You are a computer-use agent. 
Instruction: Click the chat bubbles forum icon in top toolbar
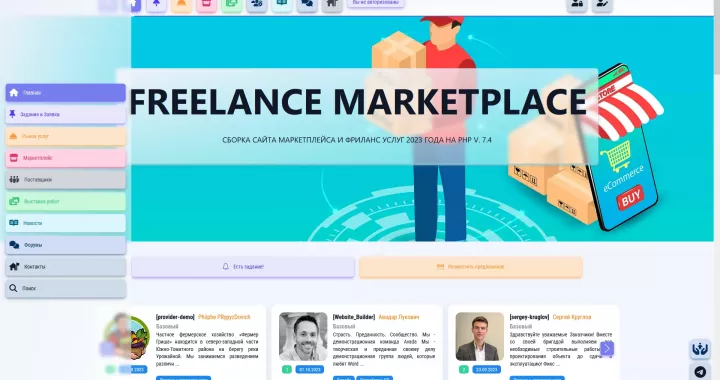[307, 5]
